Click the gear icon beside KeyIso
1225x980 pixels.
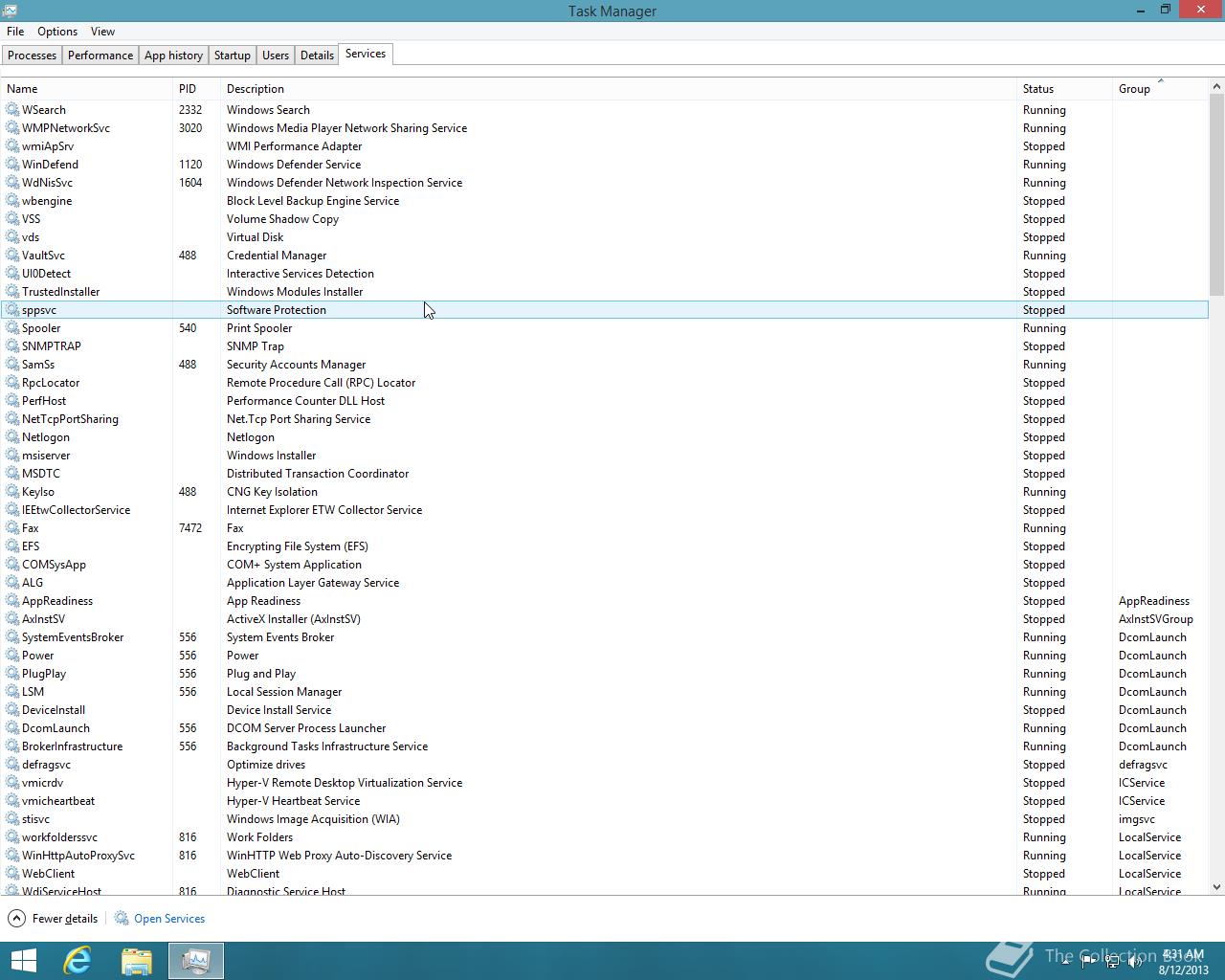tap(12, 492)
